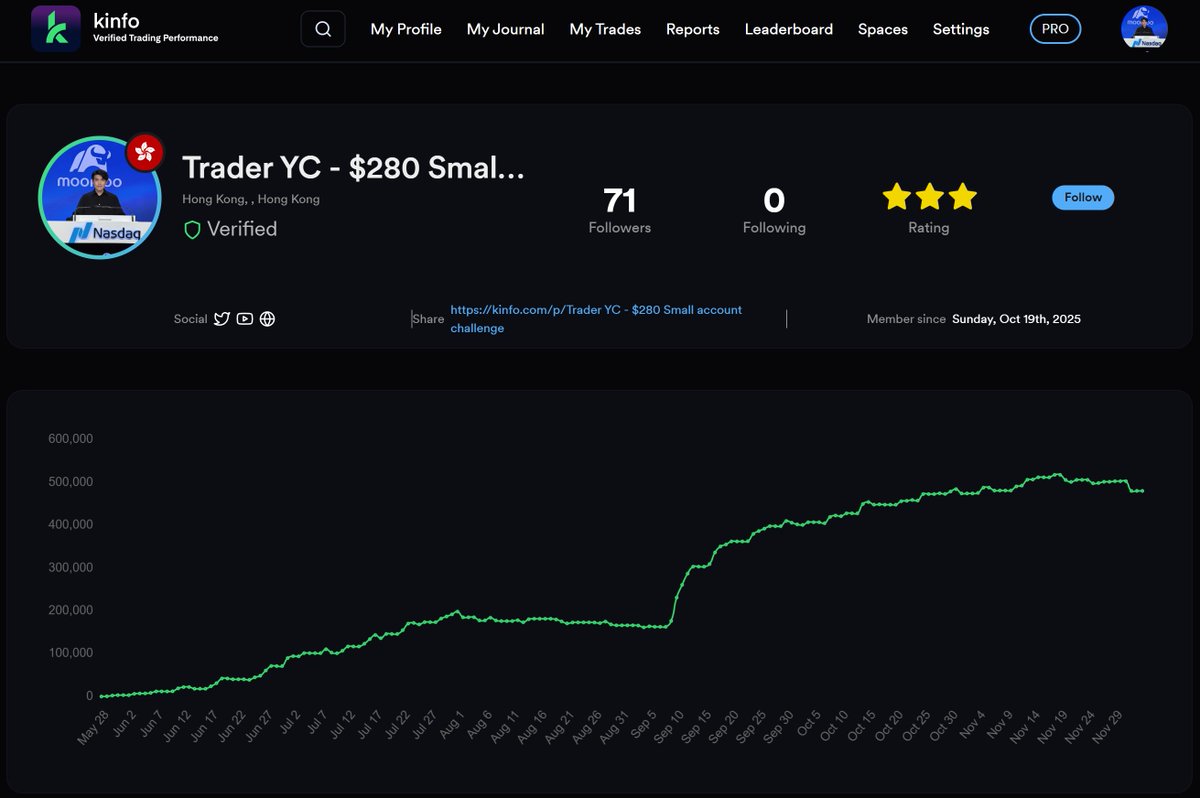
Task: Go to My Profile
Action: [x=406, y=29]
